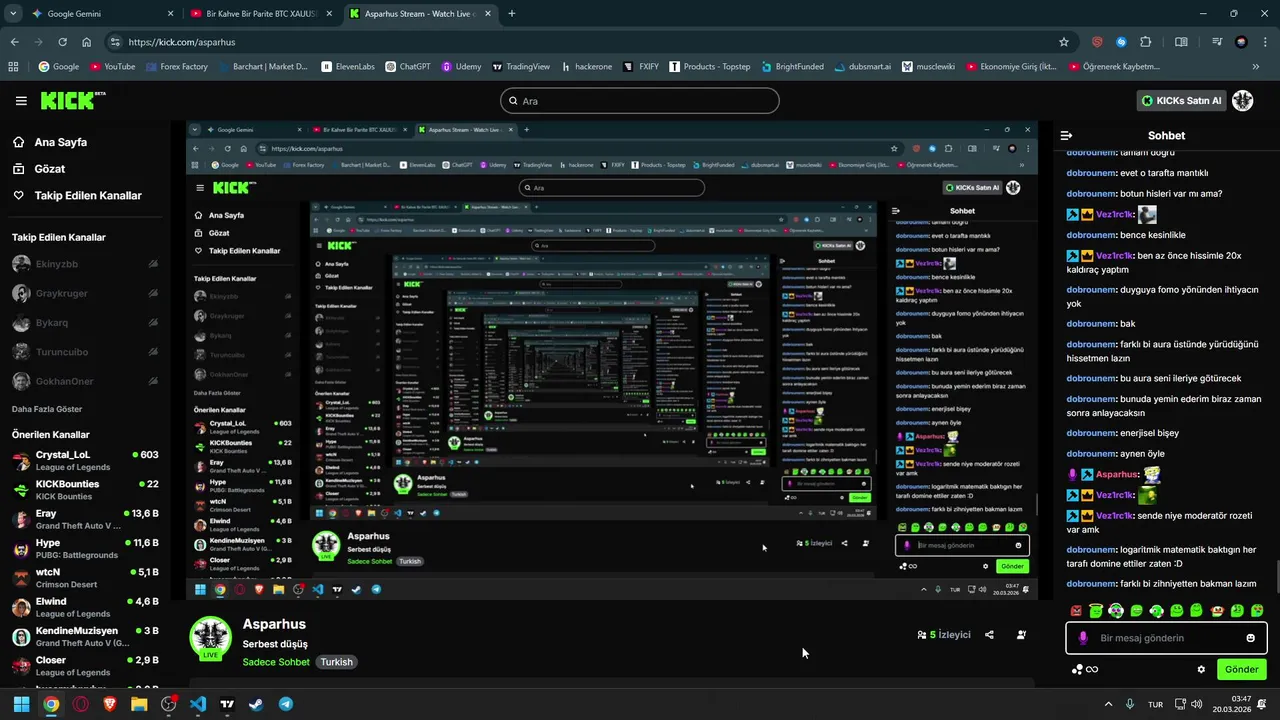Viewport: 1280px width, 720px height.
Task: Open the Asparhus channel avatar
Action: point(211,638)
